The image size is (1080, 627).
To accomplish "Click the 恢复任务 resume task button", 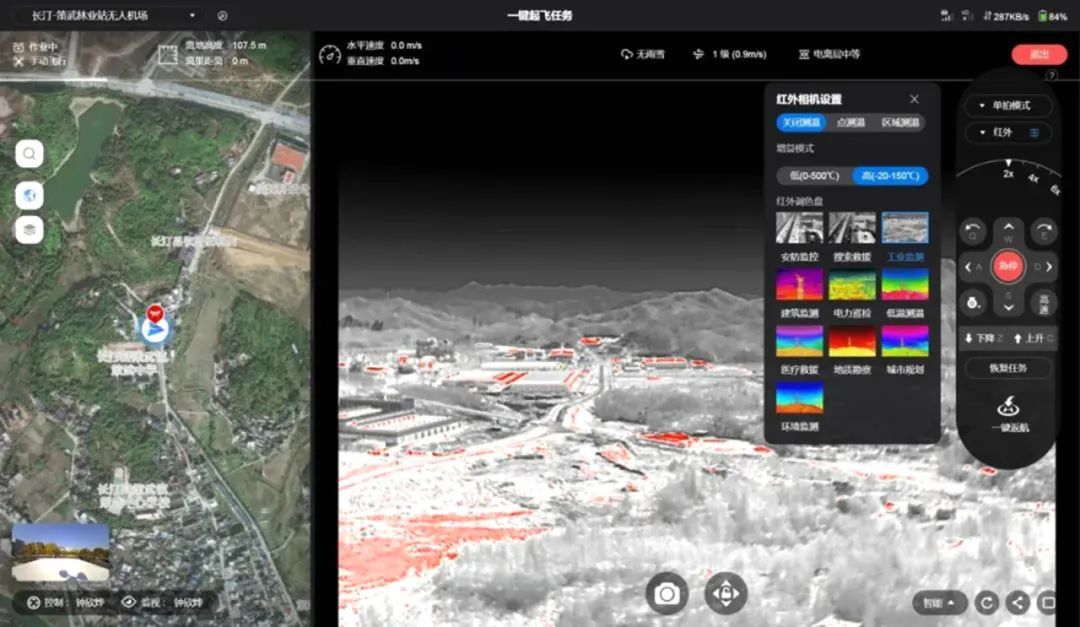I will click(1008, 368).
